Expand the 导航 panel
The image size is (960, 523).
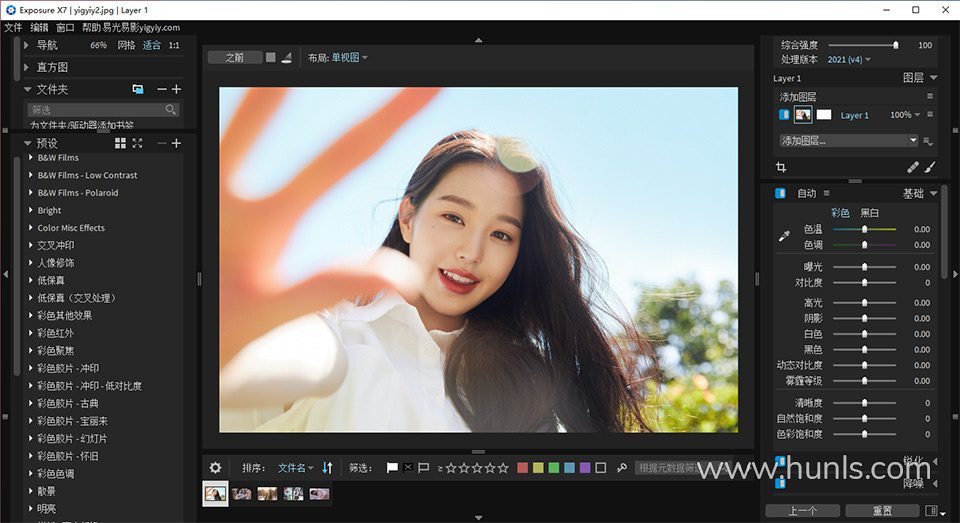point(26,45)
